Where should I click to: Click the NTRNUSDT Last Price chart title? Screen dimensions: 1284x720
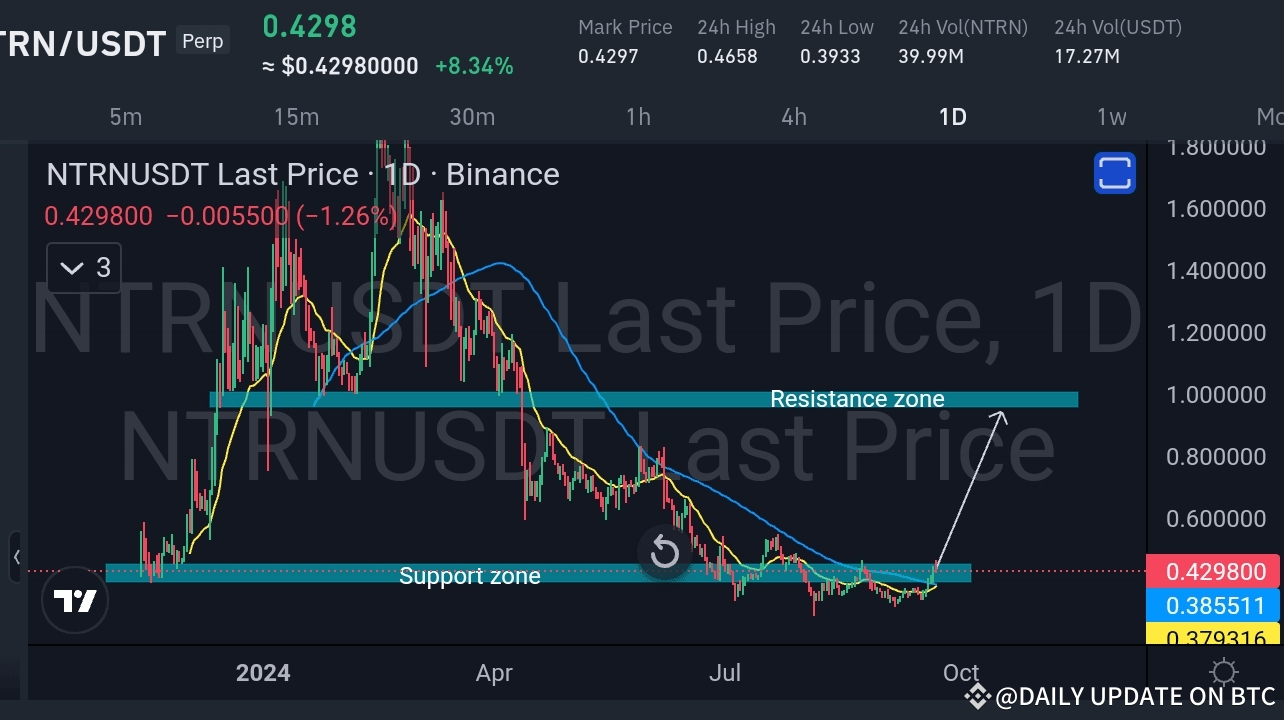click(x=302, y=174)
